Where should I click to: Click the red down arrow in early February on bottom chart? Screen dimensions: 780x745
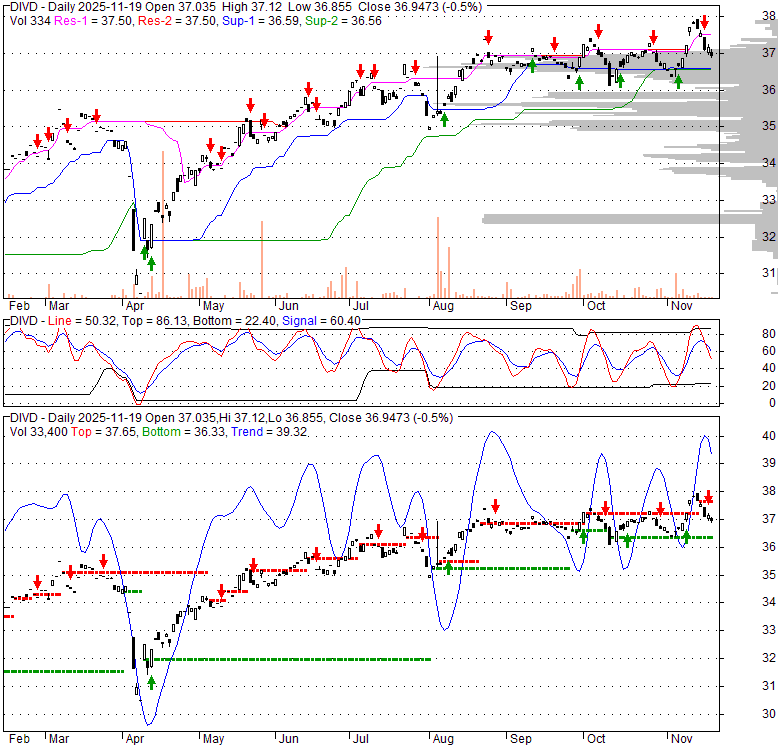pyautogui.click(x=38, y=581)
